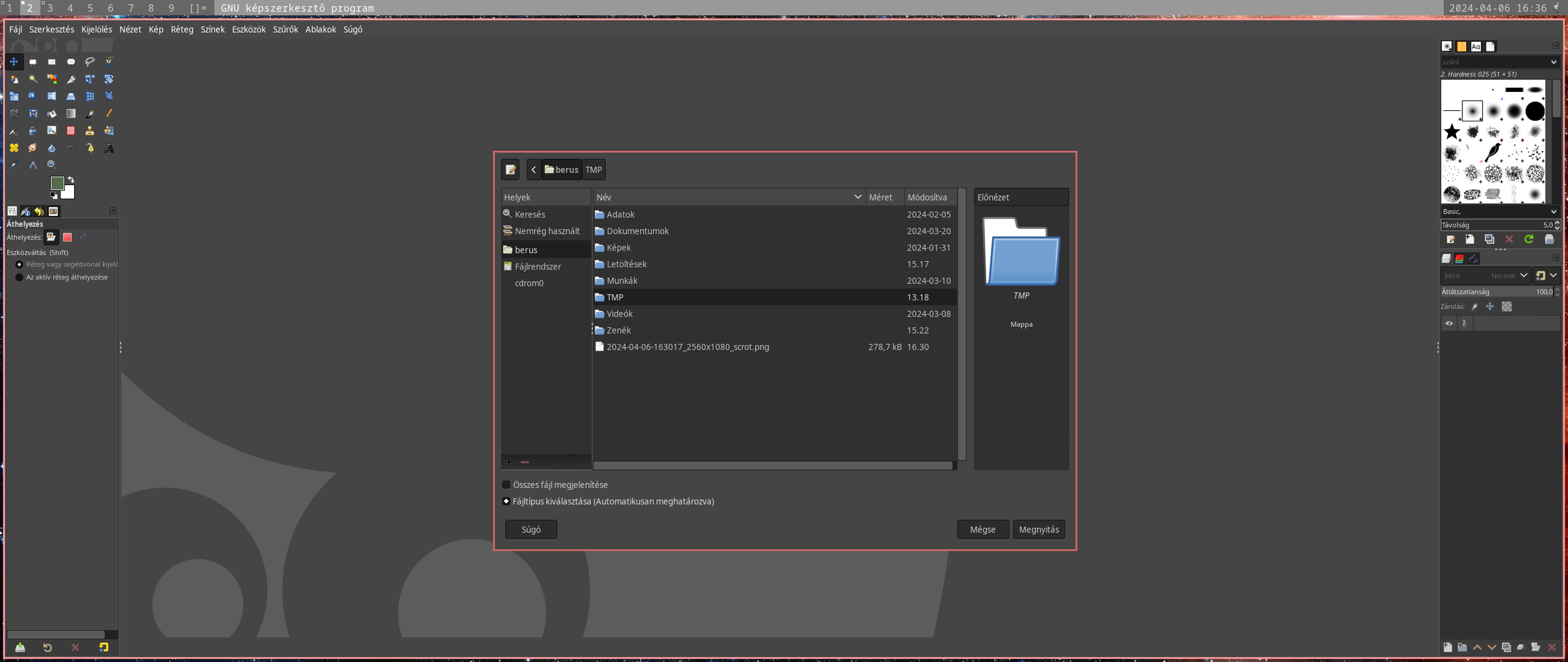
Task: Open the layer Mód Normál dropdown
Action: pos(1485,276)
